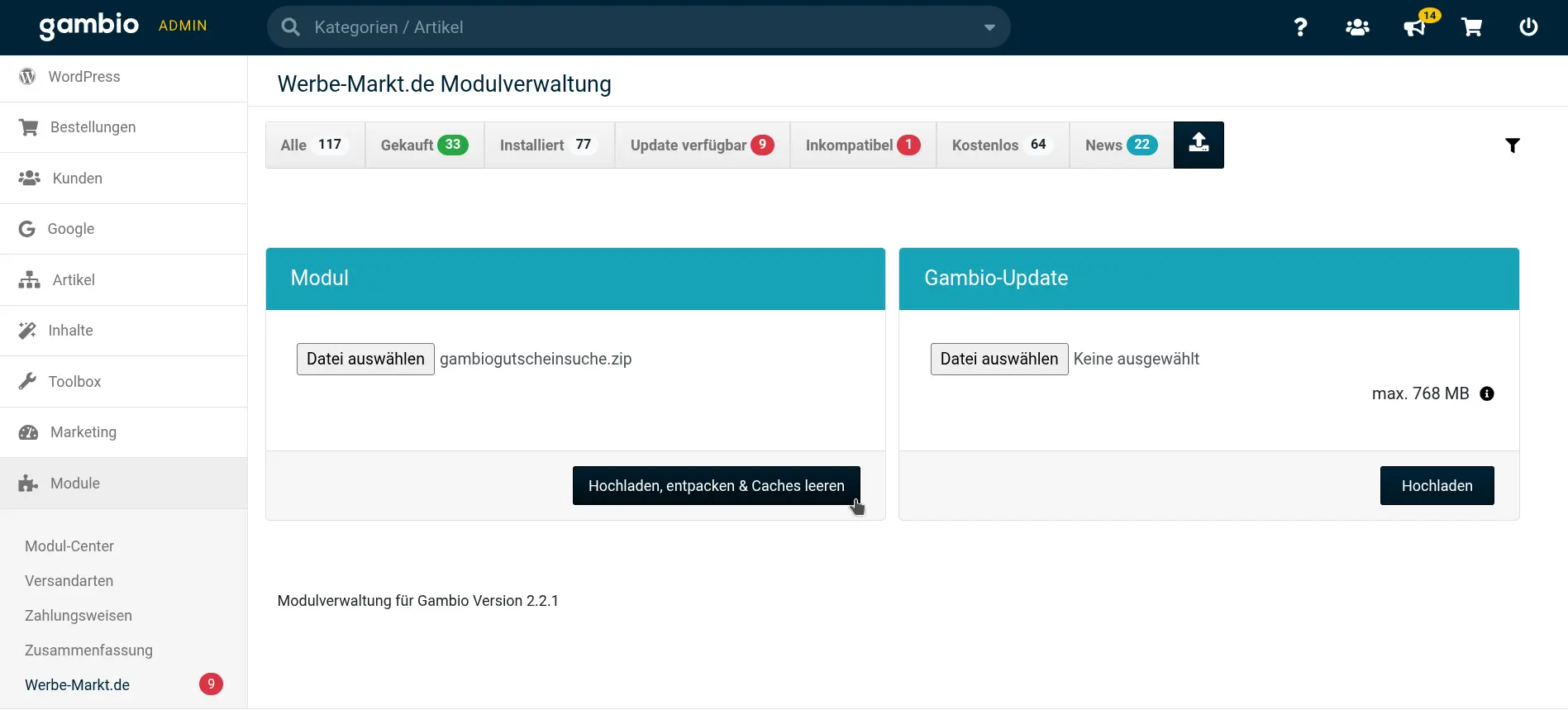Open the search category dropdown arrow
1568x710 pixels.
pos(989,27)
